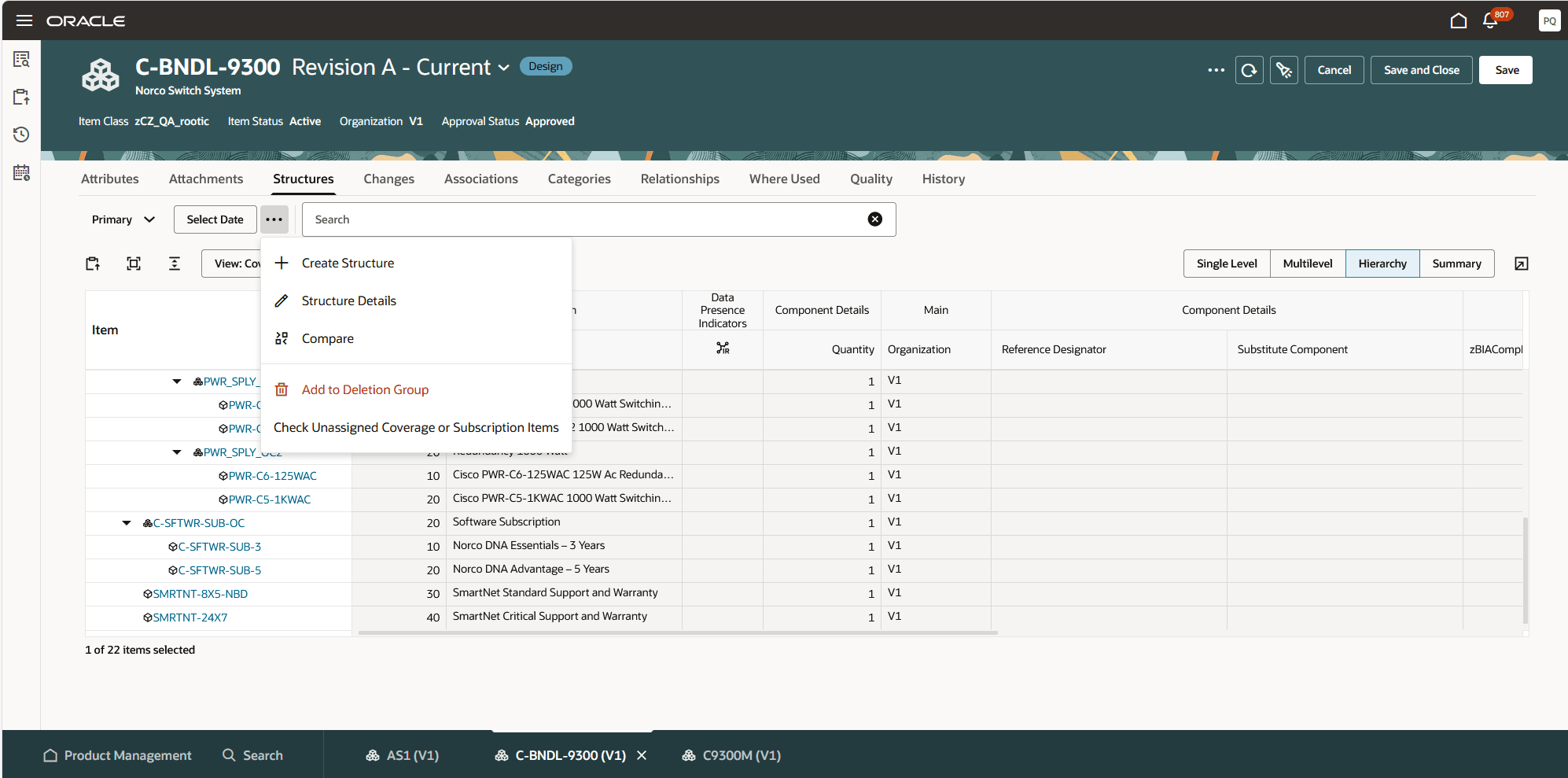Click the C-BNDL-9300 item bundle icon

click(101, 76)
